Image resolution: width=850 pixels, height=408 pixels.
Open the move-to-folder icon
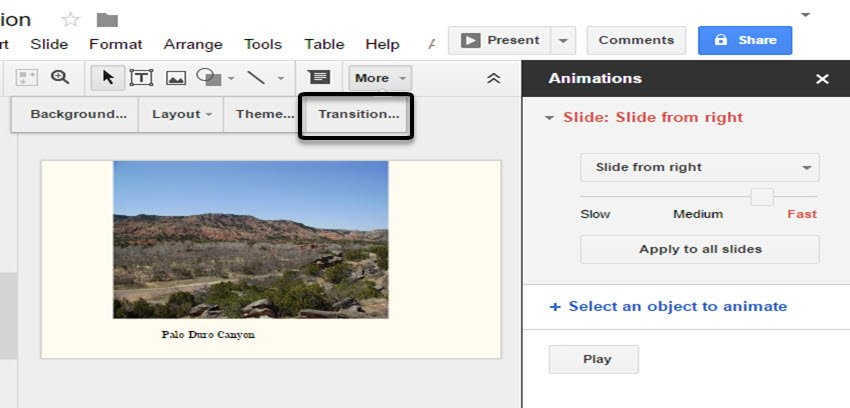pos(107,21)
